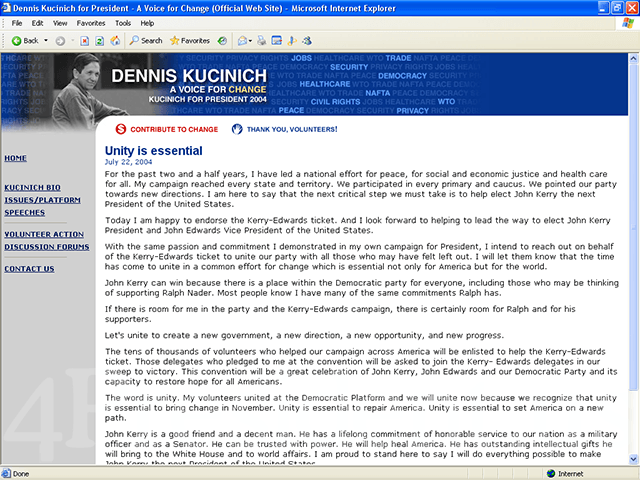Click the Messenger icon in toolbar
This screenshot has width=640, height=480.
click(307, 41)
